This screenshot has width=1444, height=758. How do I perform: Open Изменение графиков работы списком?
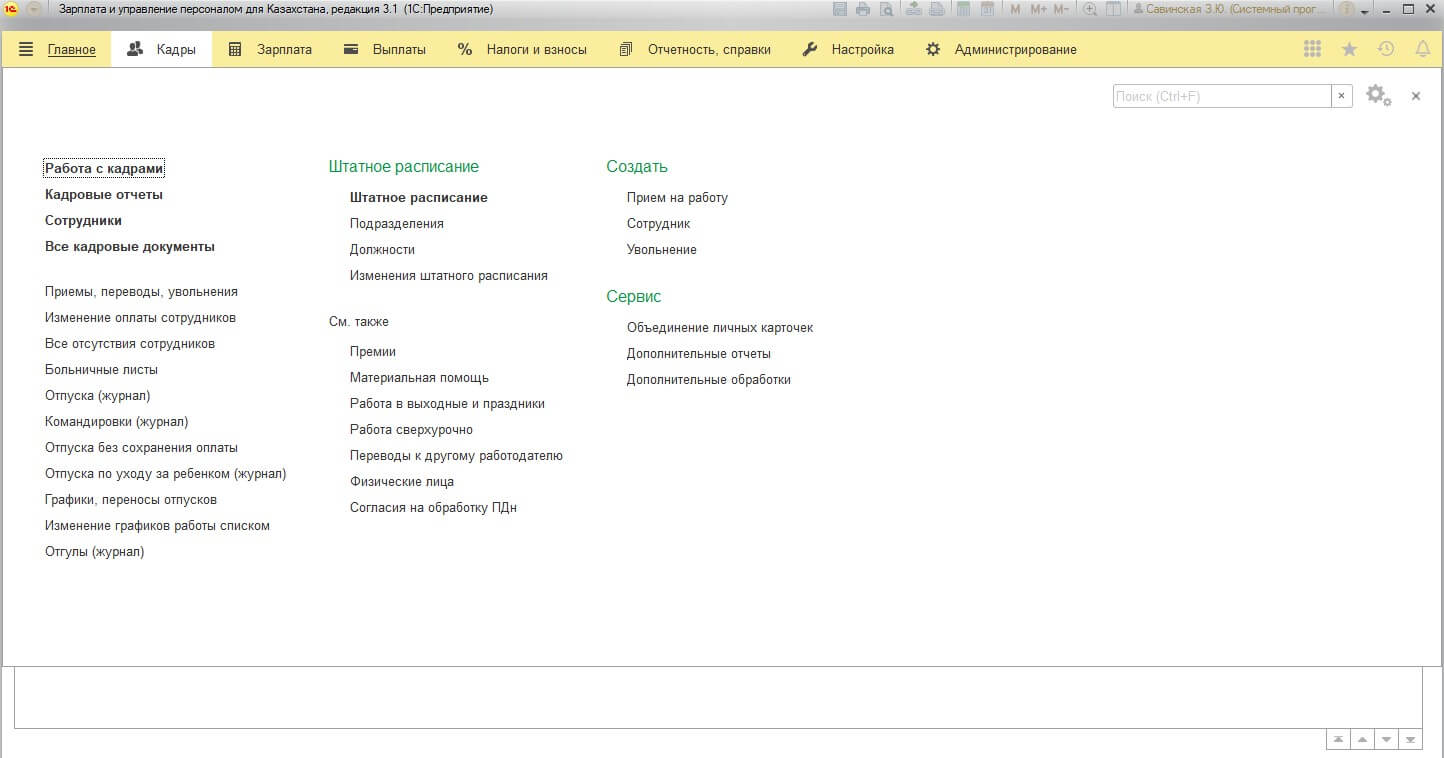pyautogui.click(x=157, y=526)
